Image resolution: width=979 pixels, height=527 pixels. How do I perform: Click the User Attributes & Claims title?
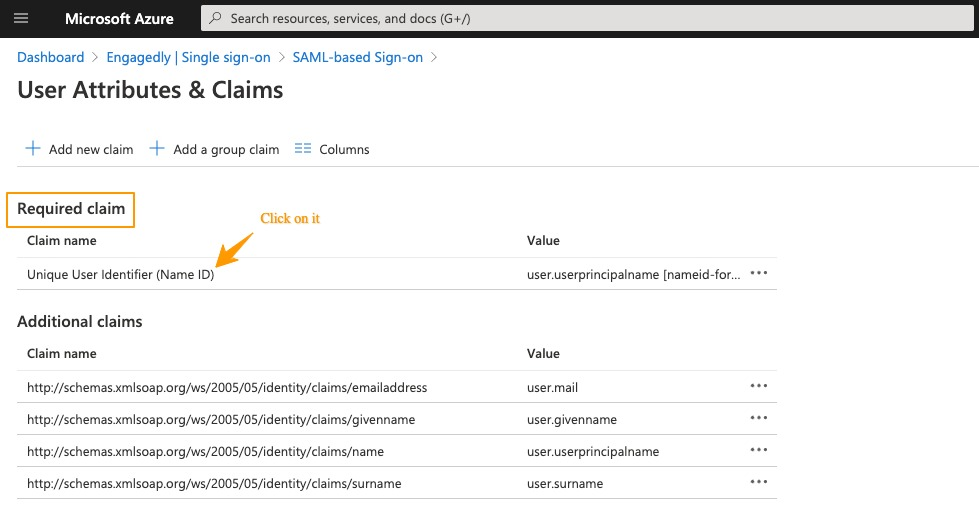(150, 90)
